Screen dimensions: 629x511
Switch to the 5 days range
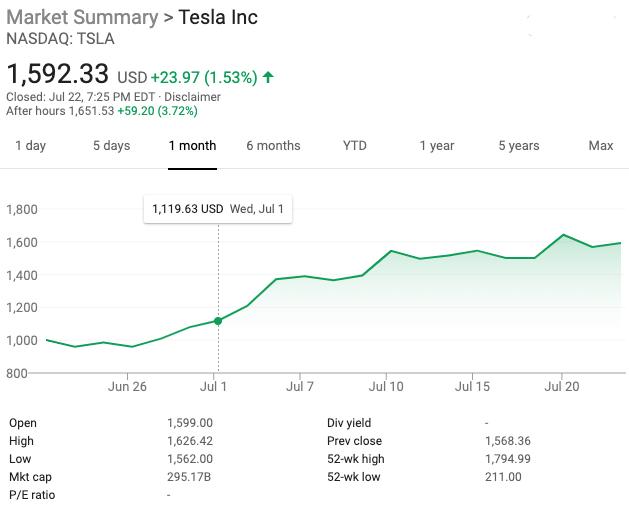tap(111, 146)
